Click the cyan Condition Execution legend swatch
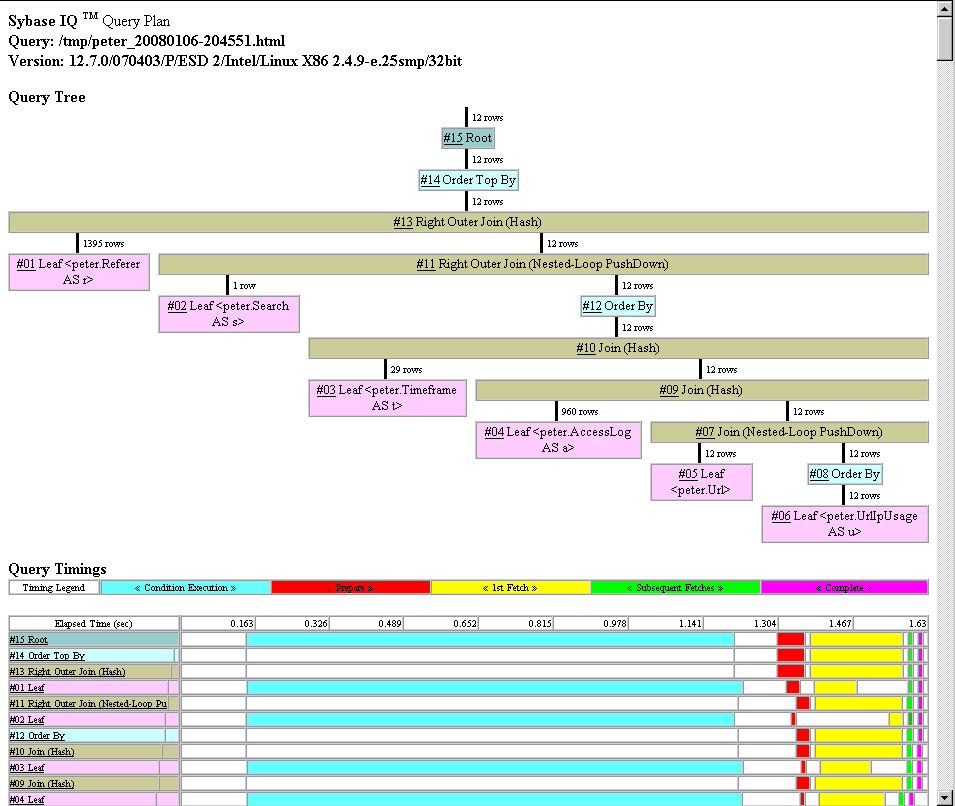 click(185, 588)
